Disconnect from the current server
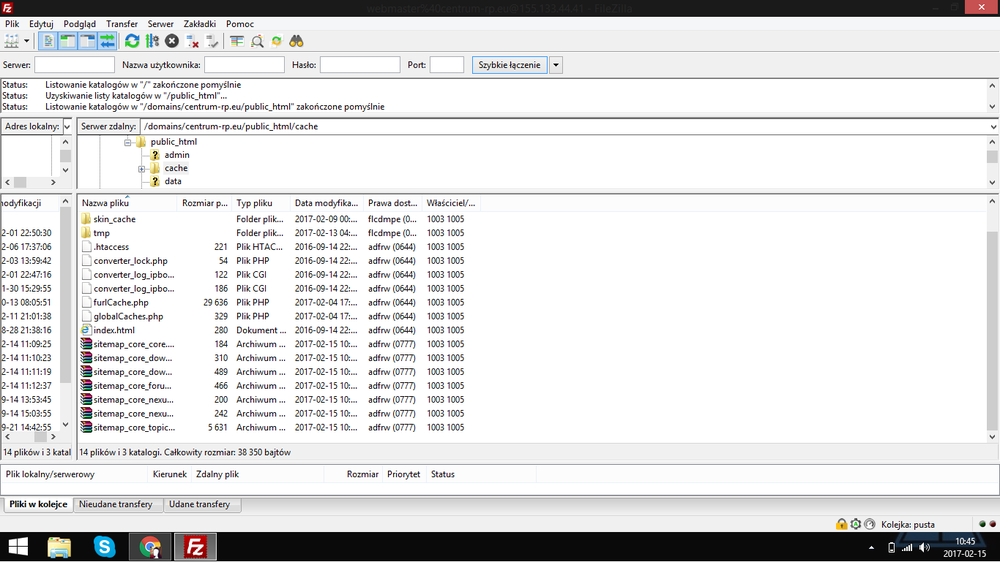1000x562 pixels. tap(193, 41)
